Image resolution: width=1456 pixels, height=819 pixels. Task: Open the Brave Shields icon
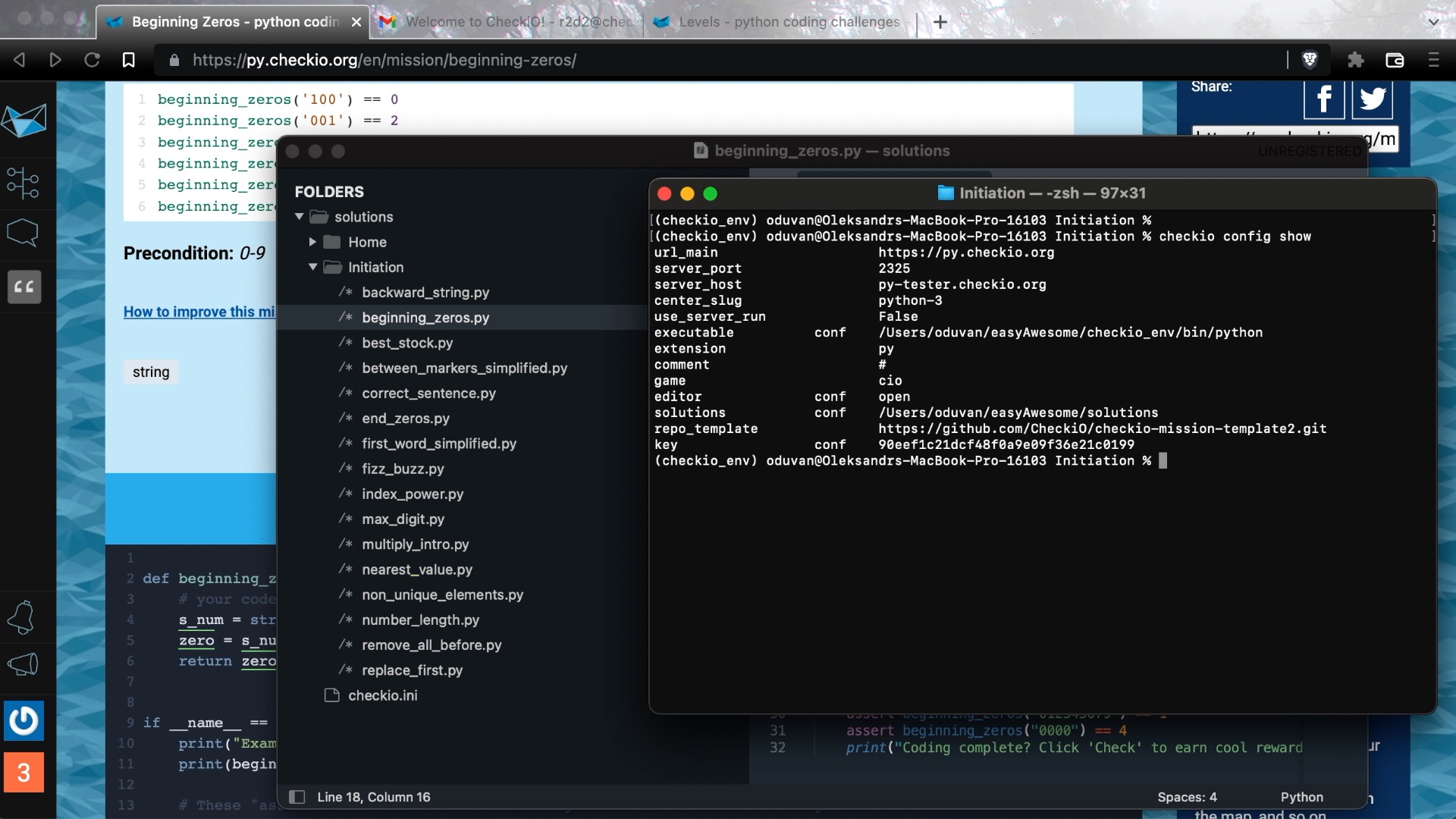(1310, 60)
